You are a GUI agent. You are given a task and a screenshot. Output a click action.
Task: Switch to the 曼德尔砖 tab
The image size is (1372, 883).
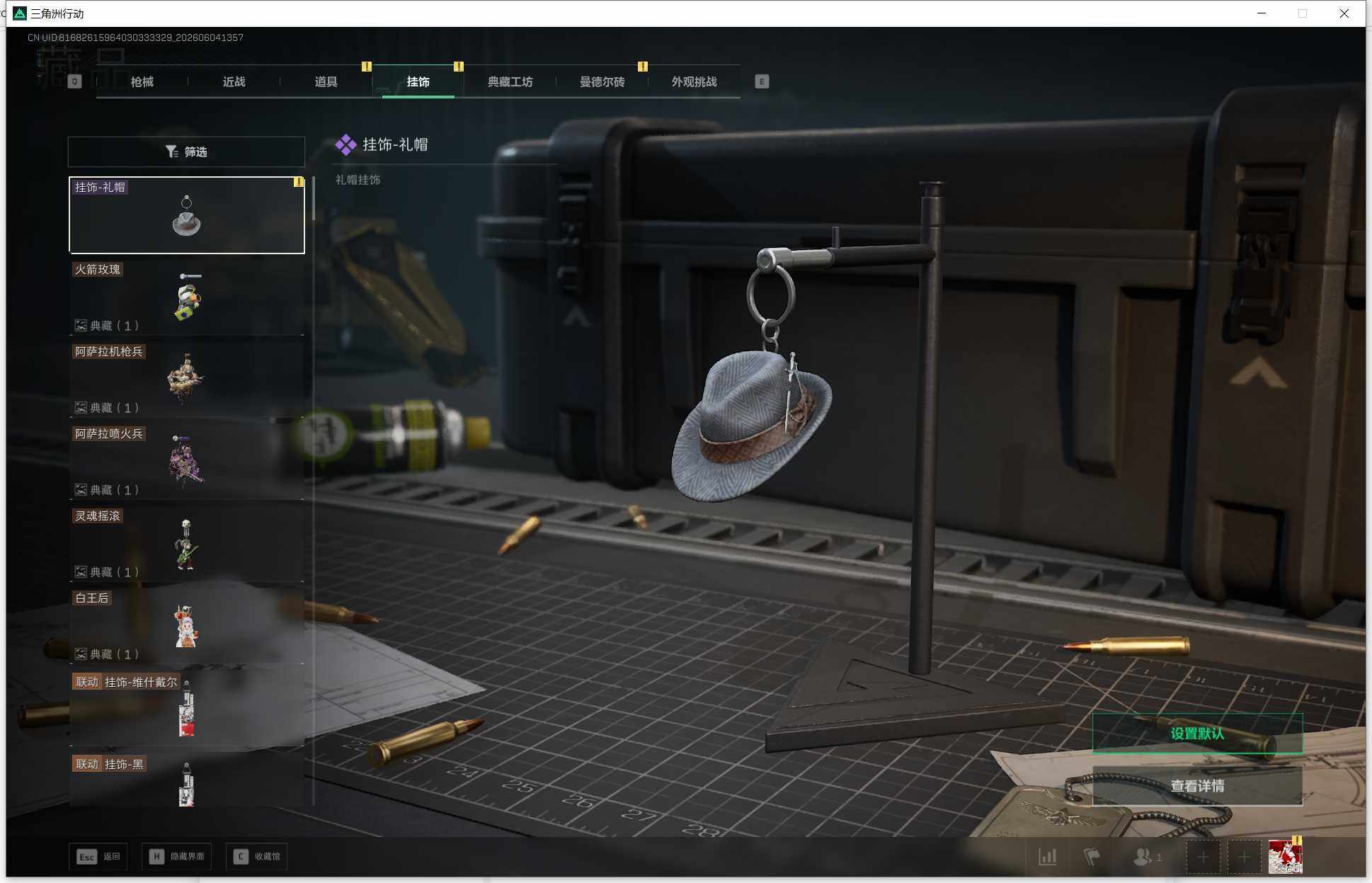click(602, 81)
